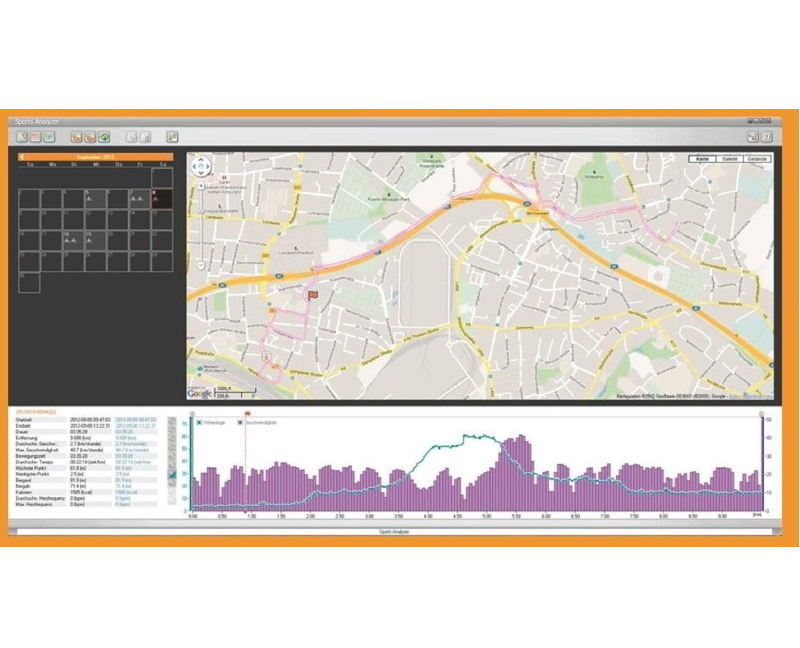Screen dimensions: 800x648
Task: Click the lone green icon after the grey toolbar icons
Action: pos(172,137)
